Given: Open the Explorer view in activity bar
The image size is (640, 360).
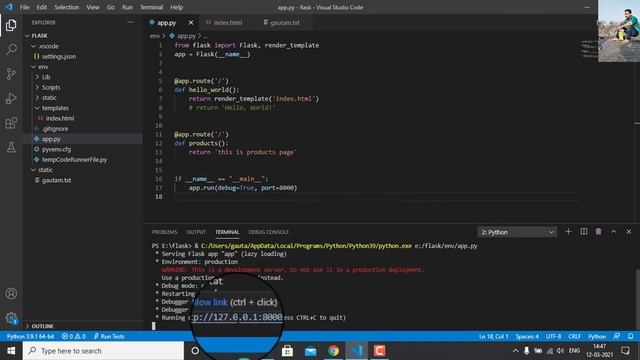Looking at the screenshot, I should tap(11, 25).
